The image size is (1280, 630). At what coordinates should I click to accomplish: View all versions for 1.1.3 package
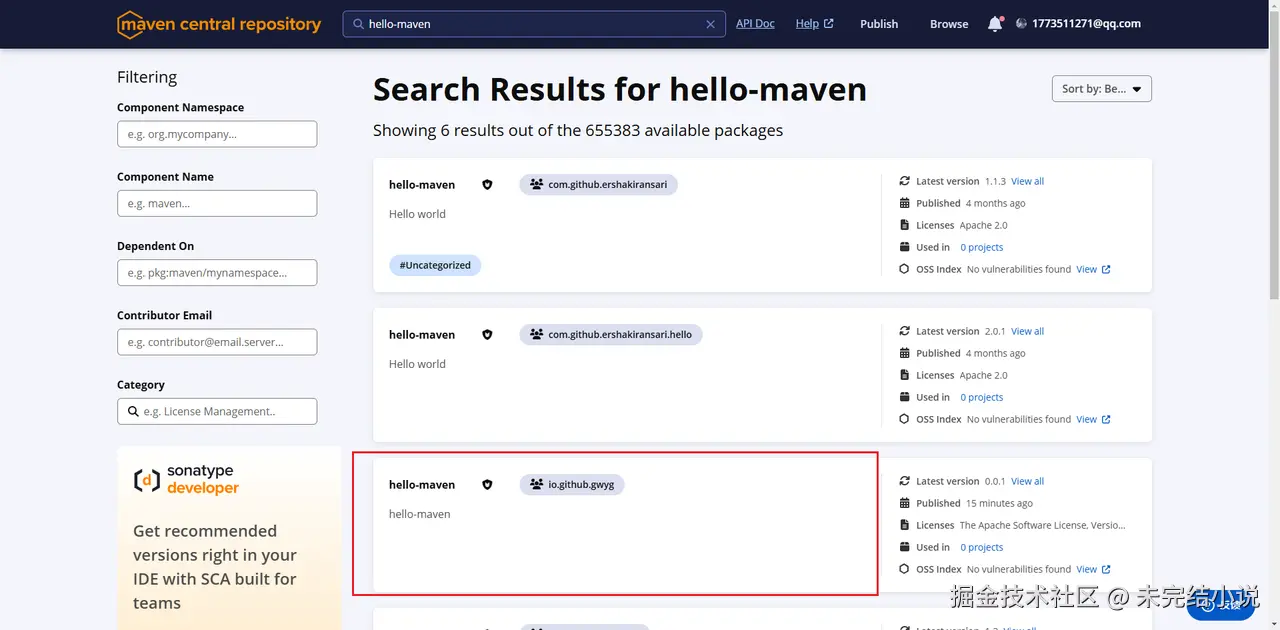pyautogui.click(x=1027, y=181)
